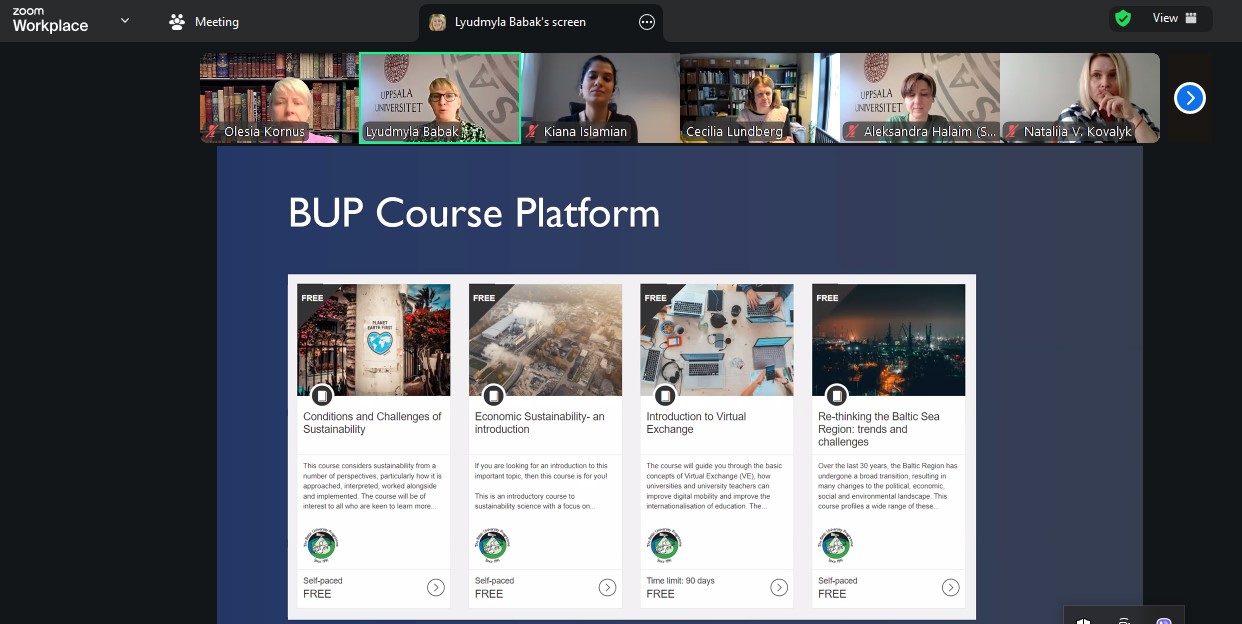Click arrow on Re-thinking the Baltic Sea card
Image resolution: width=1242 pixels, height=624 pixels.
[x=950, y=587]
